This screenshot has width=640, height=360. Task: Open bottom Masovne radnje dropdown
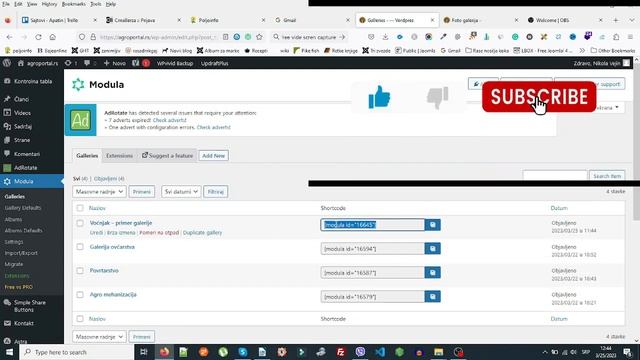click(x=99, y=337)
